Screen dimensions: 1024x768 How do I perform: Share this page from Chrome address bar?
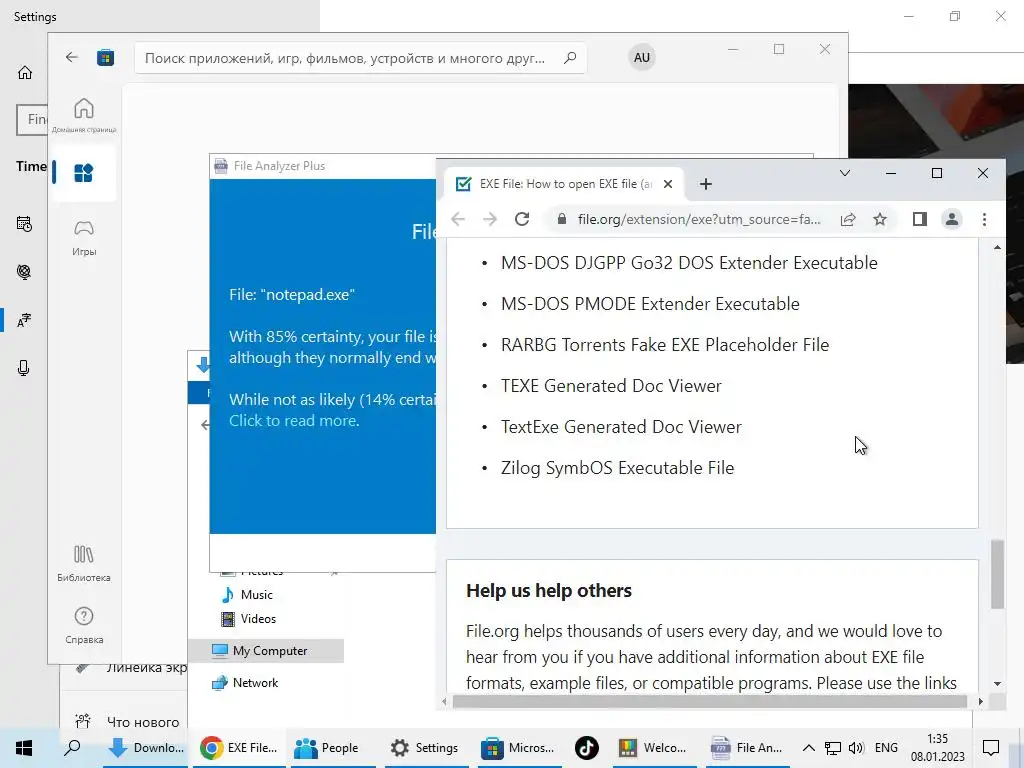pyautogui.click(x=848, y=219)
